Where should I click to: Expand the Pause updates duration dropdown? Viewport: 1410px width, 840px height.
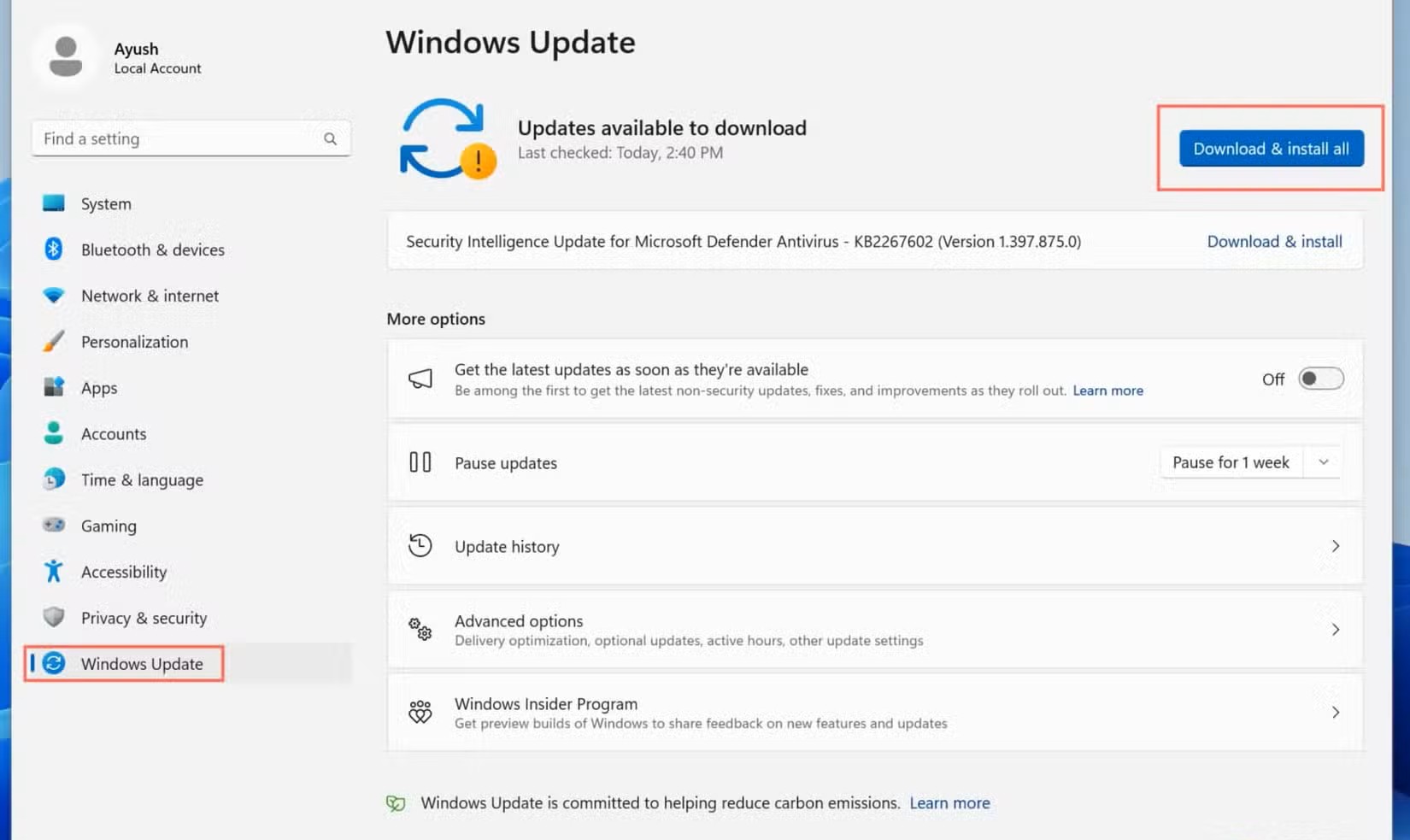click(1323, 462)
